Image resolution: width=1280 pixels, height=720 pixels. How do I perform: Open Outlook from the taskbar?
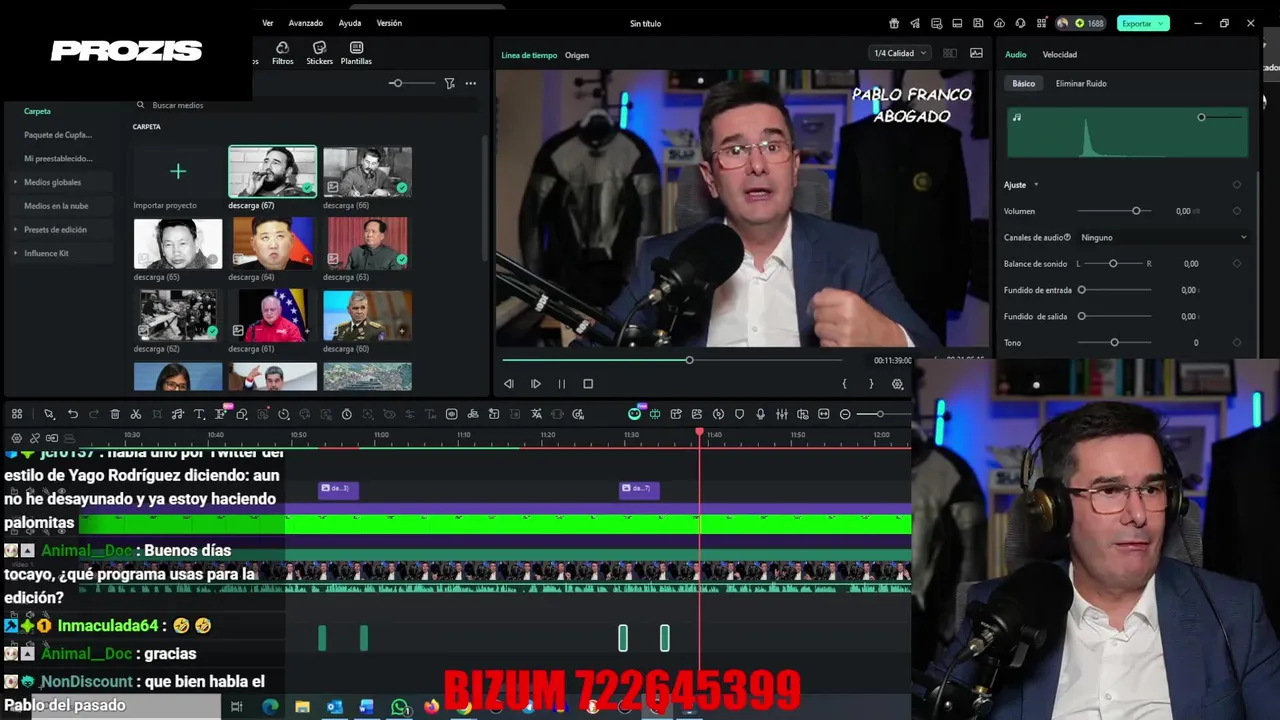335,707
